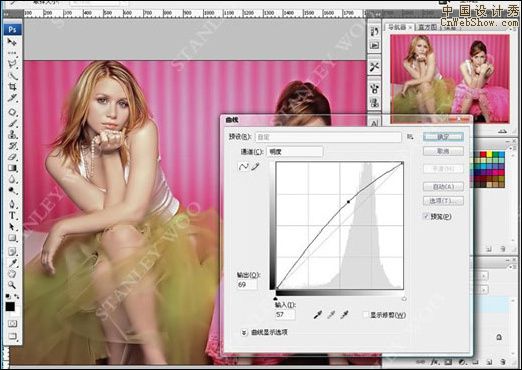Select the Crop tool
Screen dimensions: 522x370
click(12, 87)
